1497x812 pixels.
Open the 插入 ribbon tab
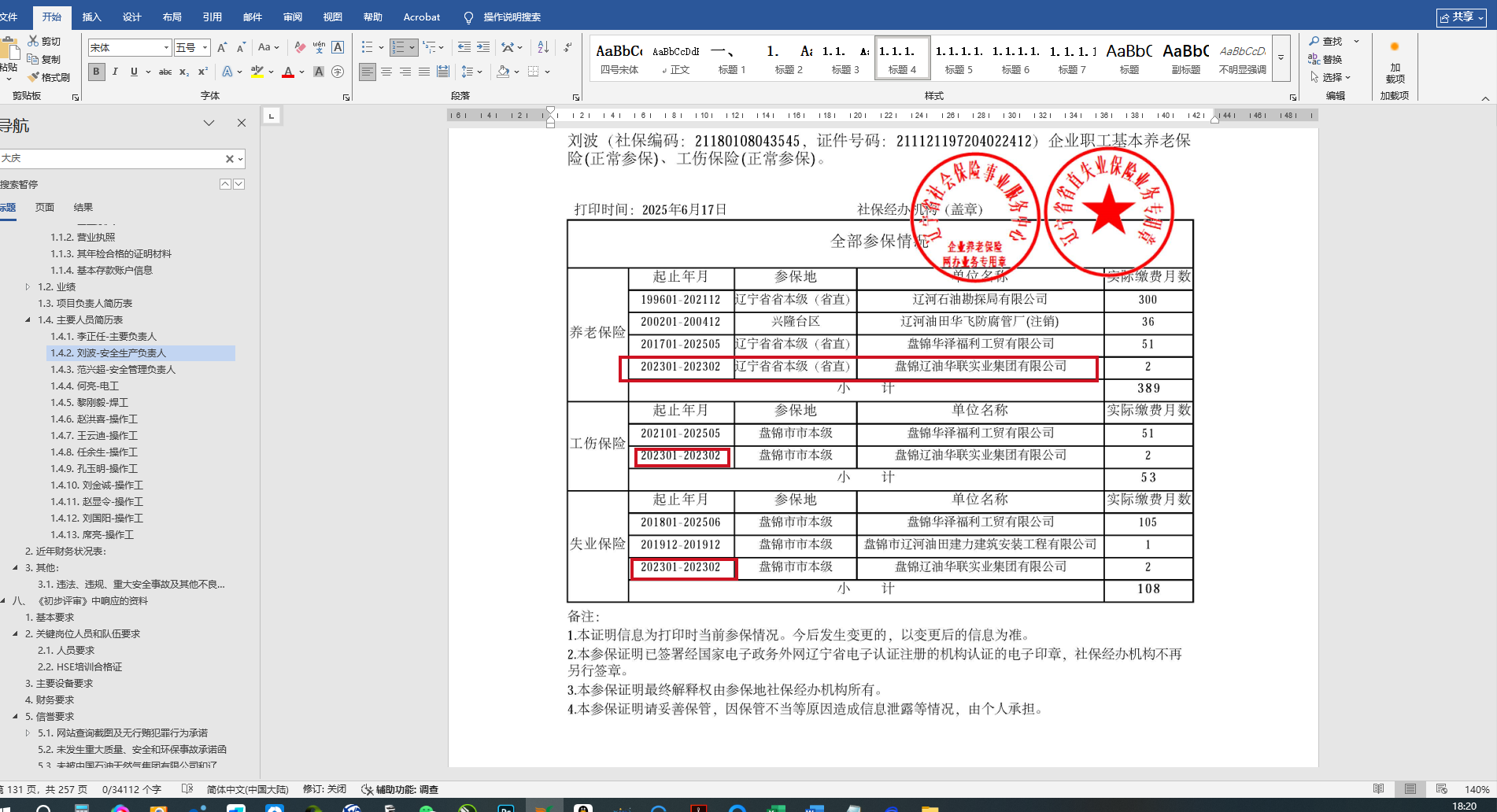pos(92,17)
